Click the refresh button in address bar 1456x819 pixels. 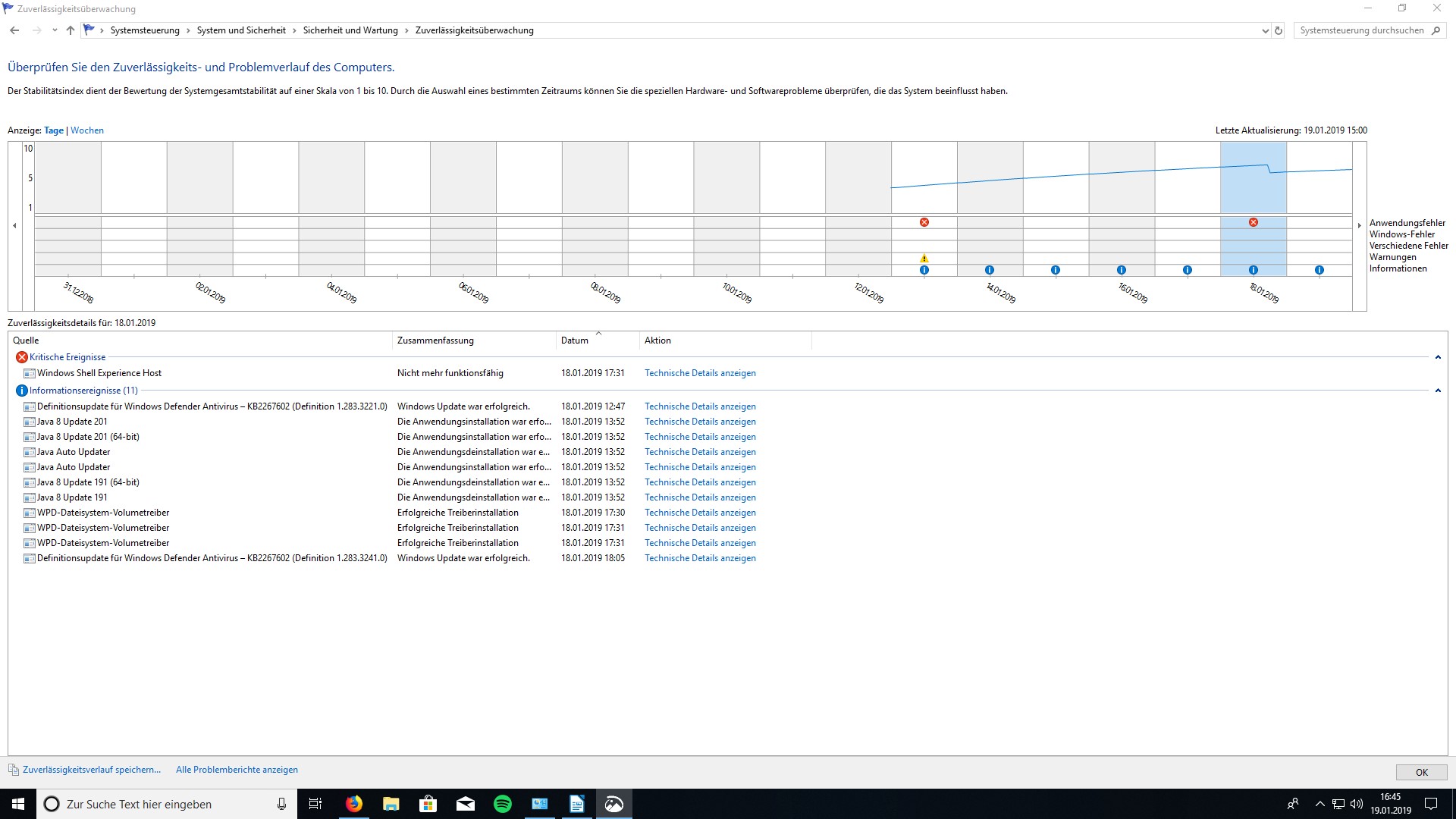coord(1279,30)
